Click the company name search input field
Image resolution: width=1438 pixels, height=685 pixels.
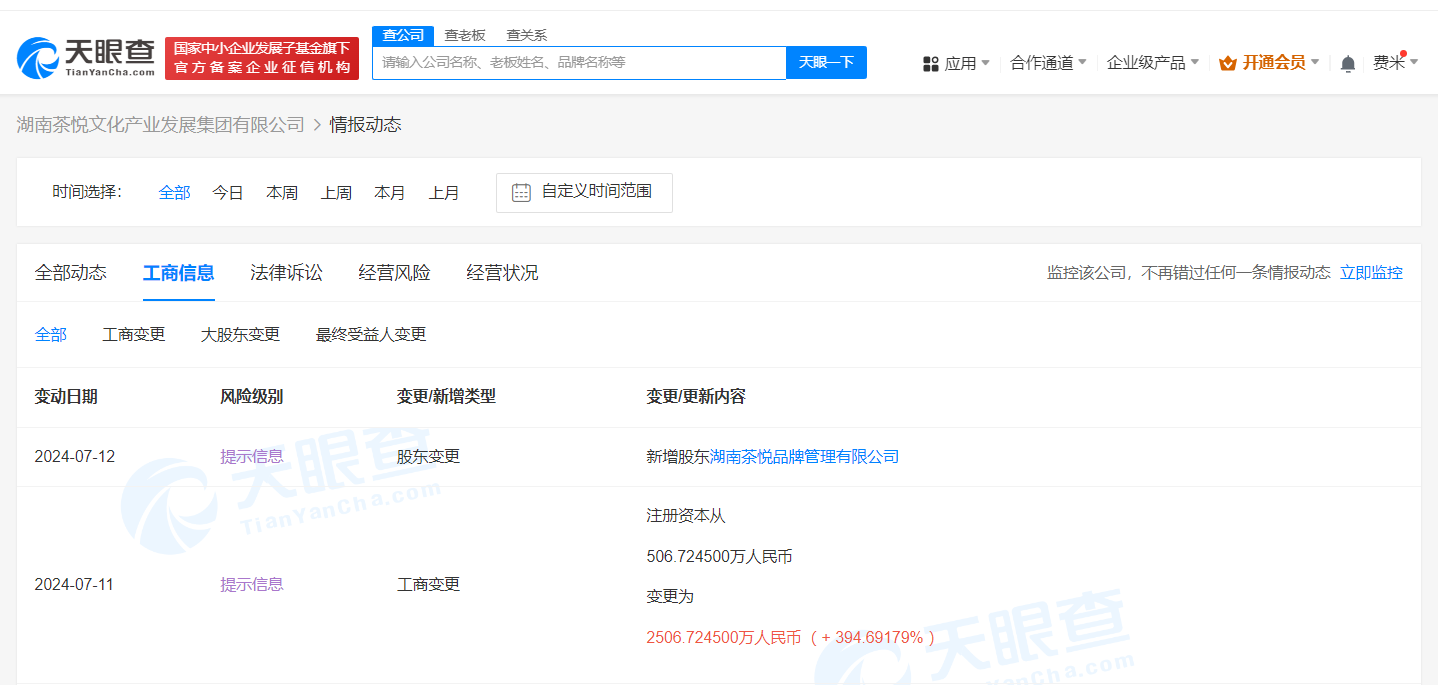tap(578, 62)
